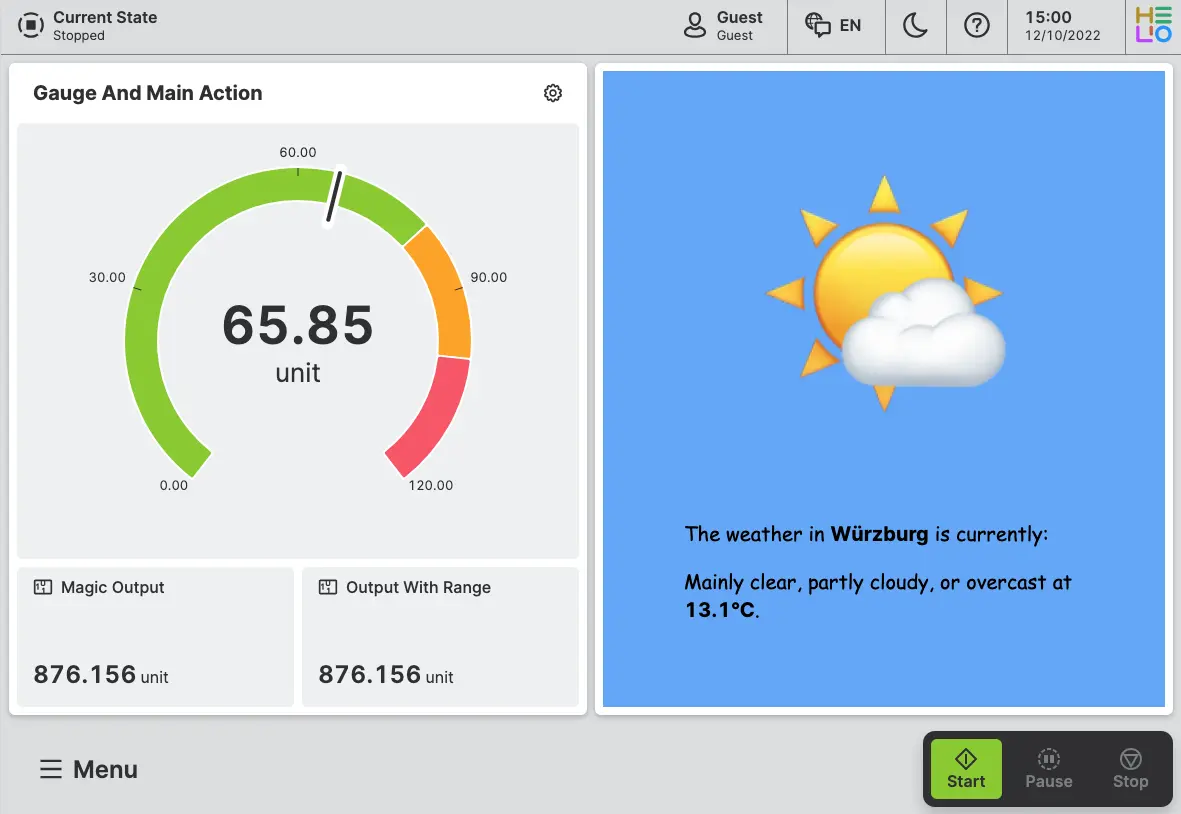Click the gear icon in Gauge panel
1181x814 pixels.
point(553,93)
